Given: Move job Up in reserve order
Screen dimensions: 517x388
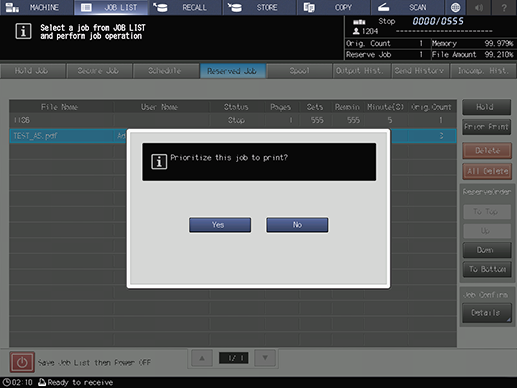Looking at the screenshot, I should [x=487, y=231].
